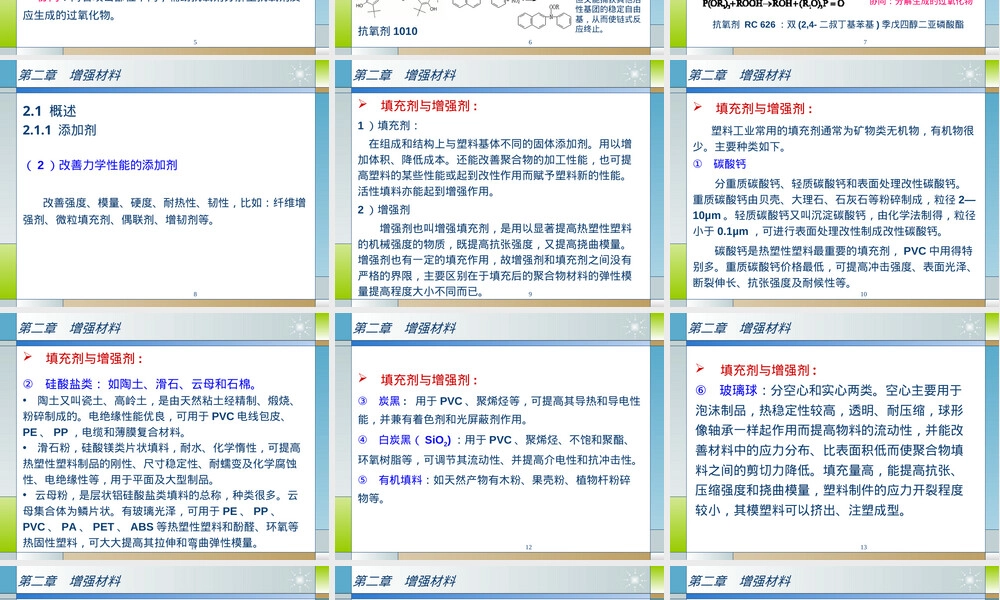Viewport: 1000px width, 600px height.
Task: Click the '2.1.1 添加剂' subheading
Action: (59, 130)
